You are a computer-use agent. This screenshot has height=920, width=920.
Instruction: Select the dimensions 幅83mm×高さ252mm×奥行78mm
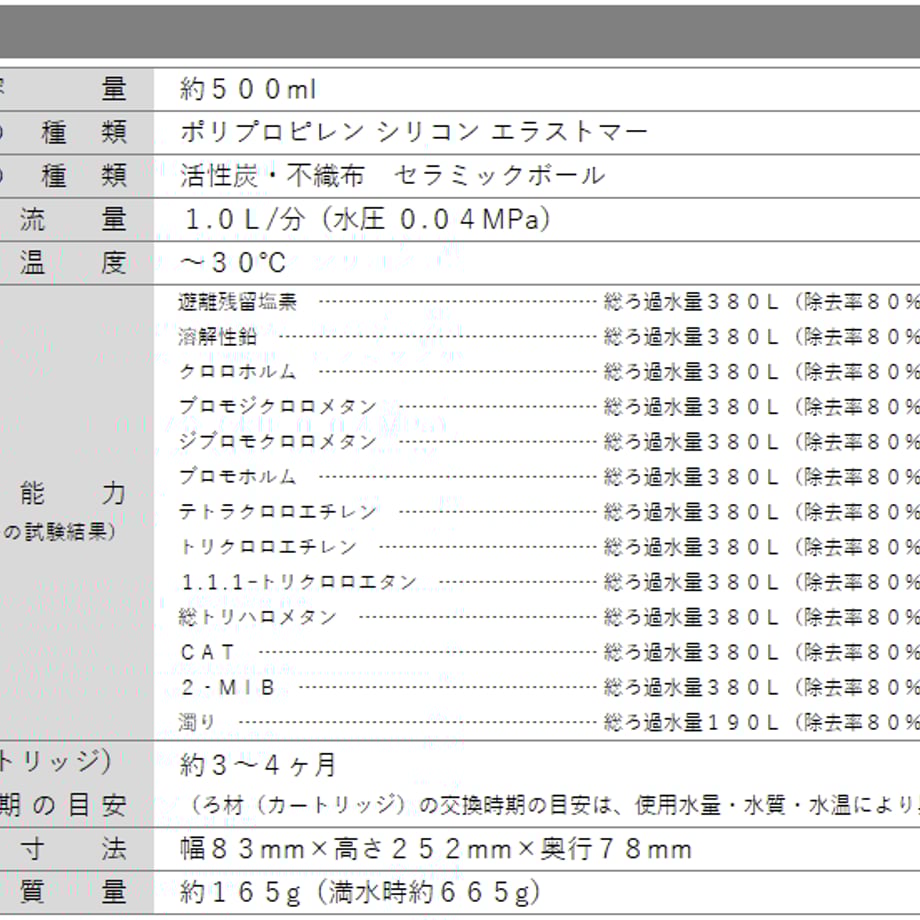coord(436,849)
